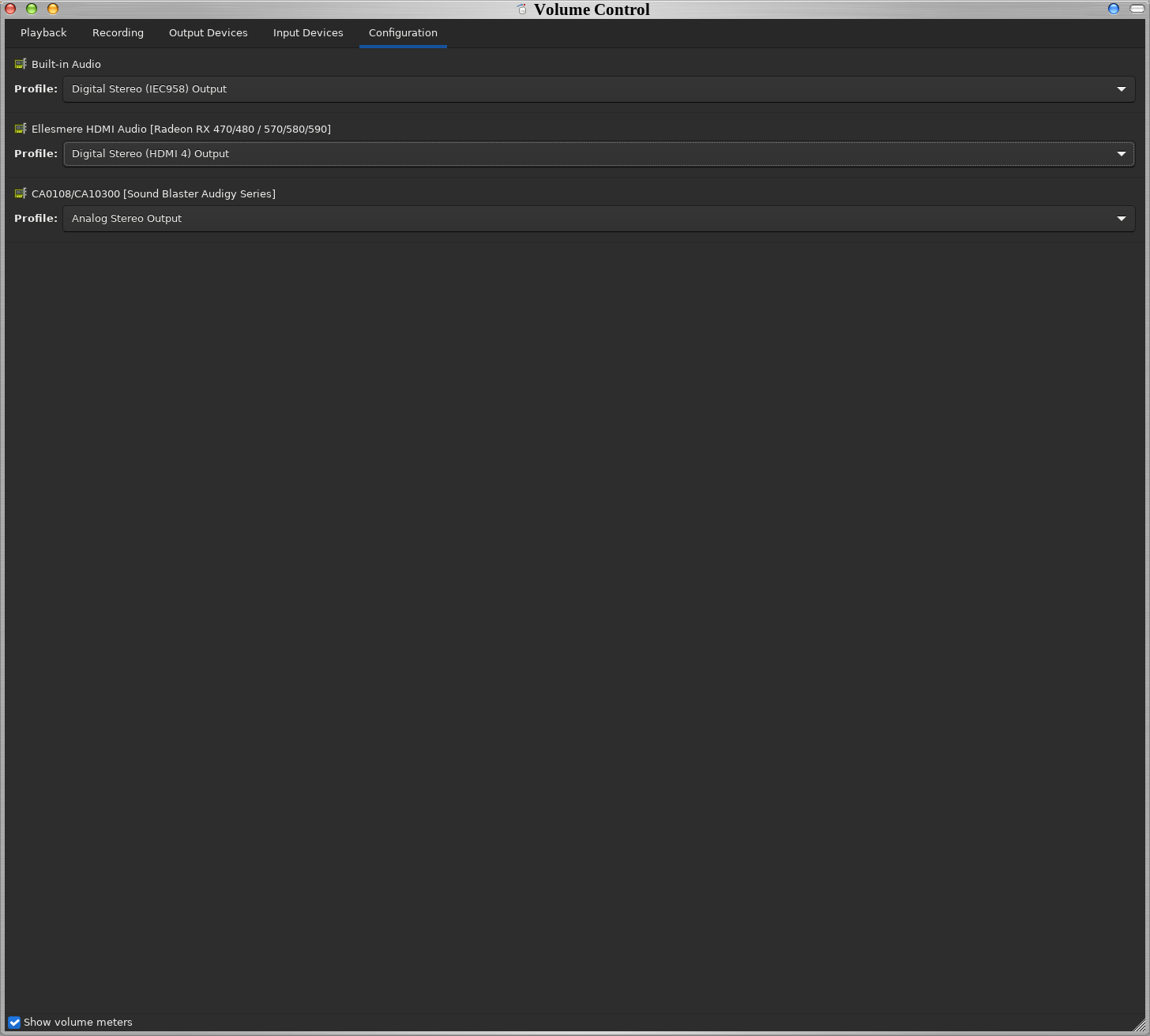This screenshot has height=1036, width=1150.
Task: Click the blue round title bar button
Action: click(x=1114, y=9)
